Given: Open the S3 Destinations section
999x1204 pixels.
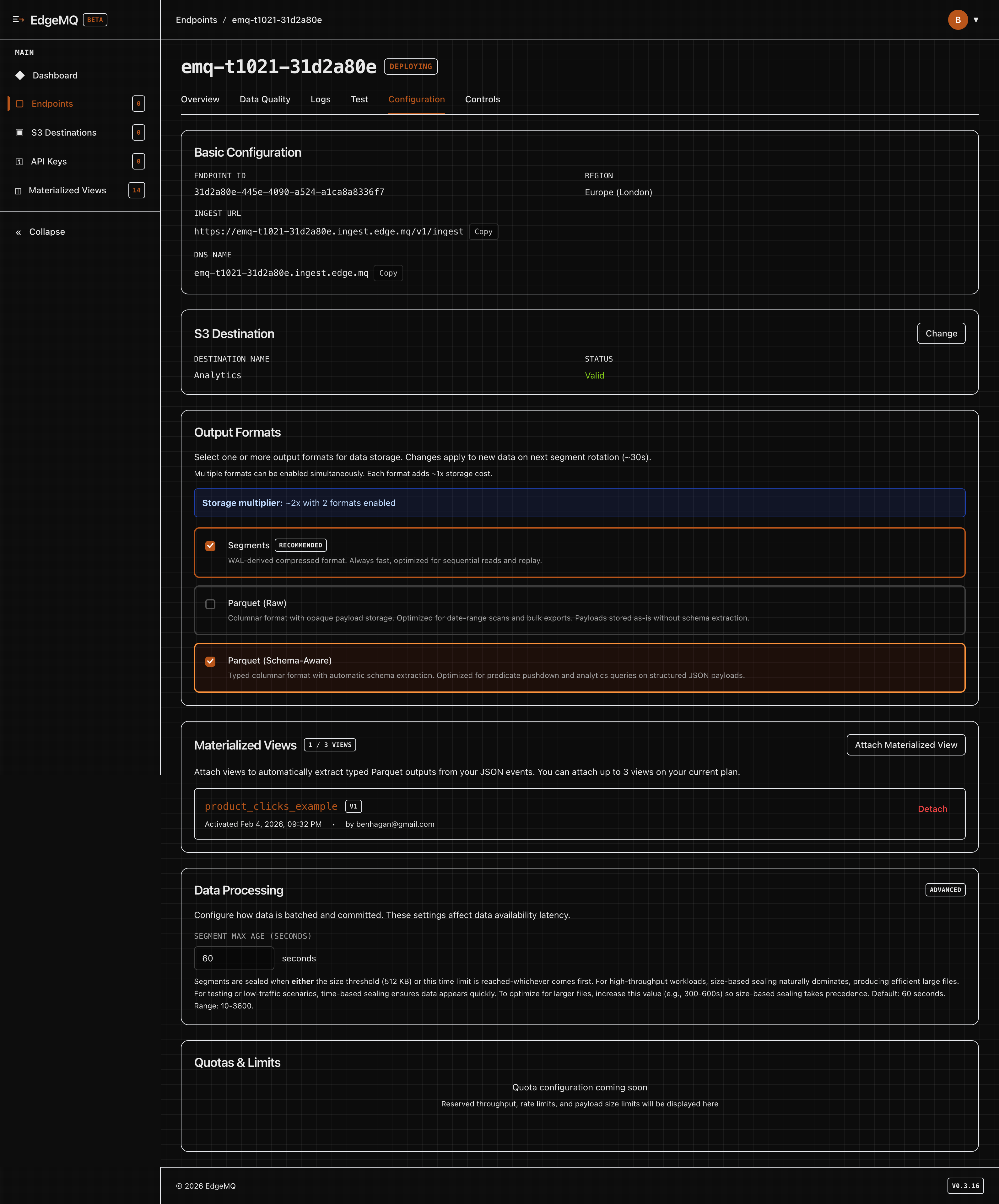Looking at the screenshot, I should [x=64, y=132].
